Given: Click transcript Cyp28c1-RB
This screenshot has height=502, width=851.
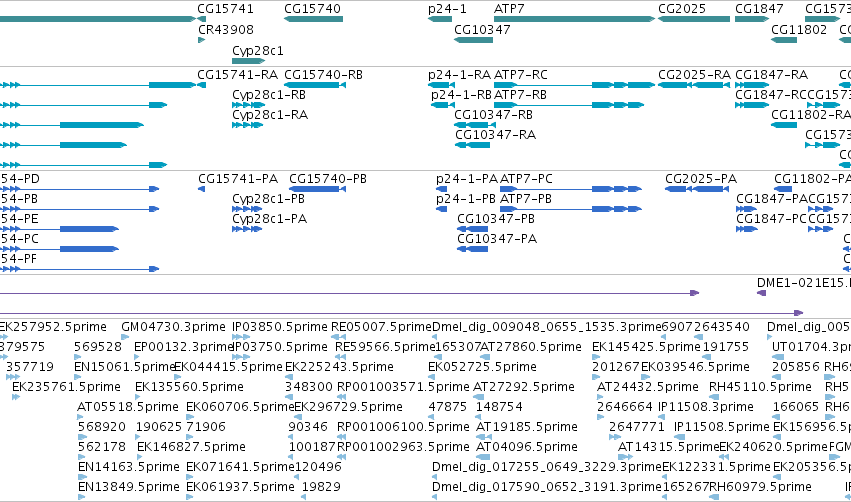Looking at the screenshot, I should [269, 94].
